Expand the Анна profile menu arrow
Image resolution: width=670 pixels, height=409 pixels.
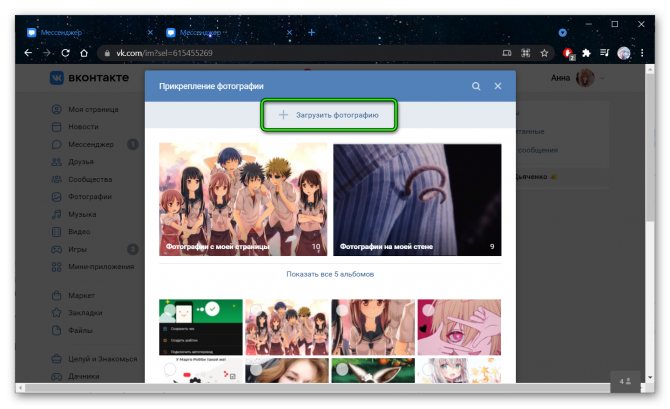pos(602,78)
